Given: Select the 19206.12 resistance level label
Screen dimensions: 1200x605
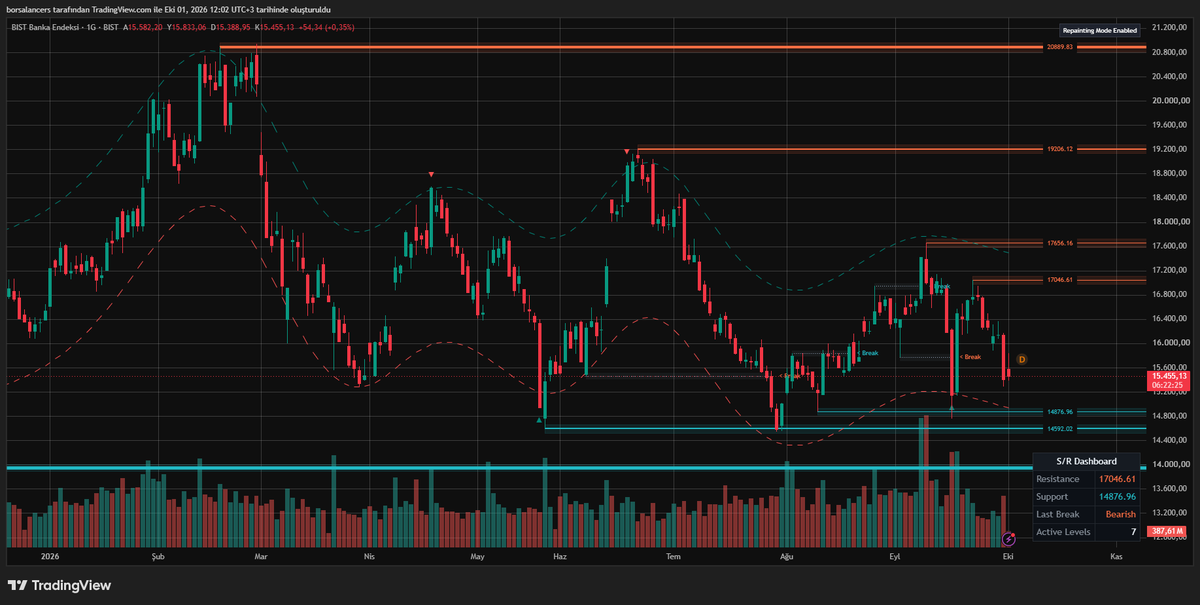Looking at the screenshot, I should pyautogui.click(x=1060, y=149).
